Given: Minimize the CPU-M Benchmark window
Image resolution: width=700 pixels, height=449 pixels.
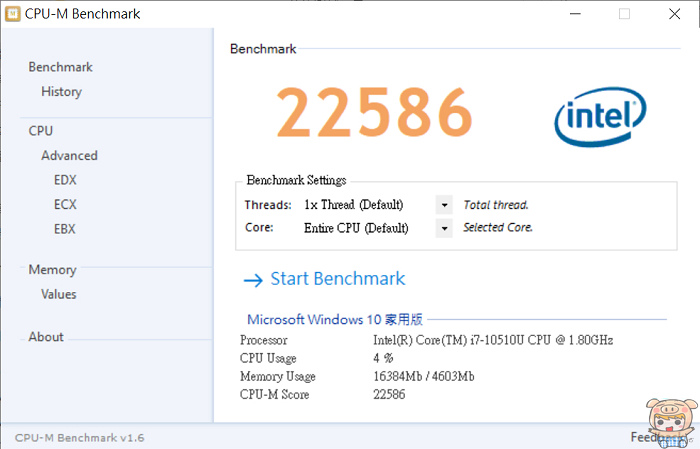Looking at the screenshot, I should [x=577, y=13].
